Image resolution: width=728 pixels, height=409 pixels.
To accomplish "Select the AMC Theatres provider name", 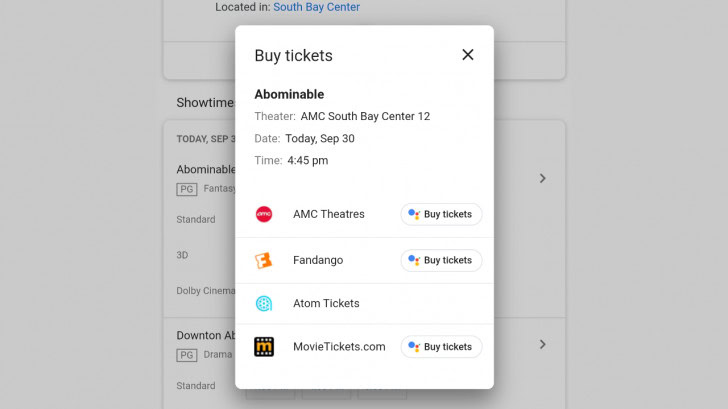I will [x=328, y=214].
